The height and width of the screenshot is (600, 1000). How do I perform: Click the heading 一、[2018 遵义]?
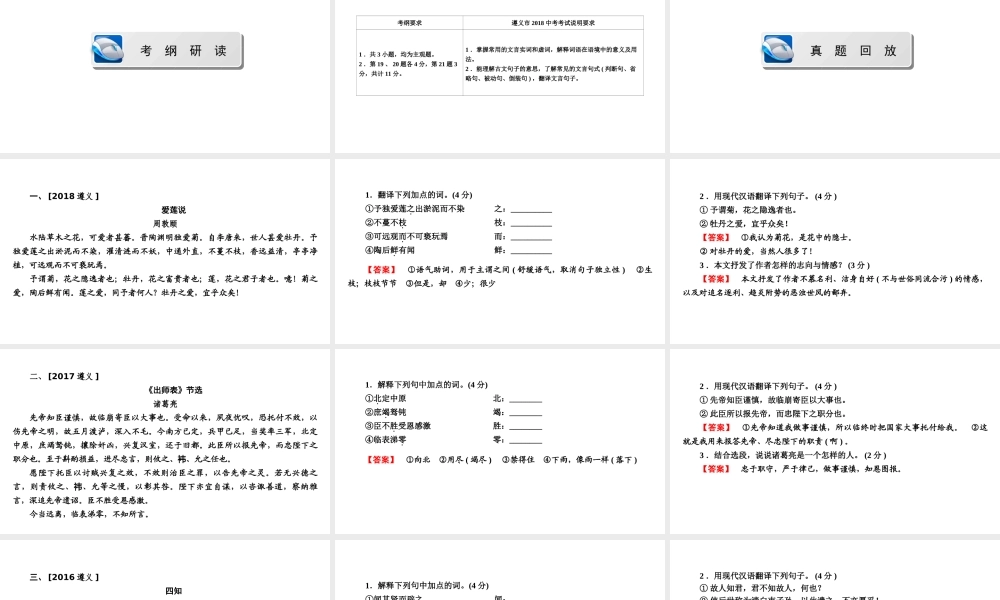pyautogui.click(x=64, y=196)
